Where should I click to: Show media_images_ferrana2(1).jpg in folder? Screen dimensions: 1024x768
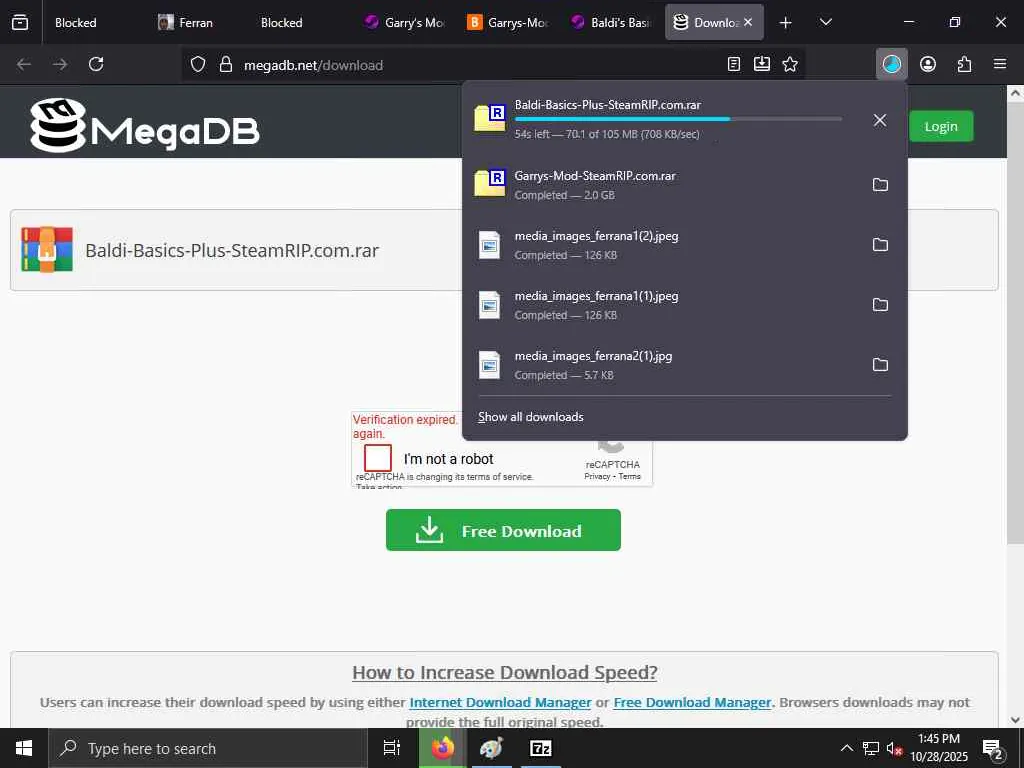point(880,365)
